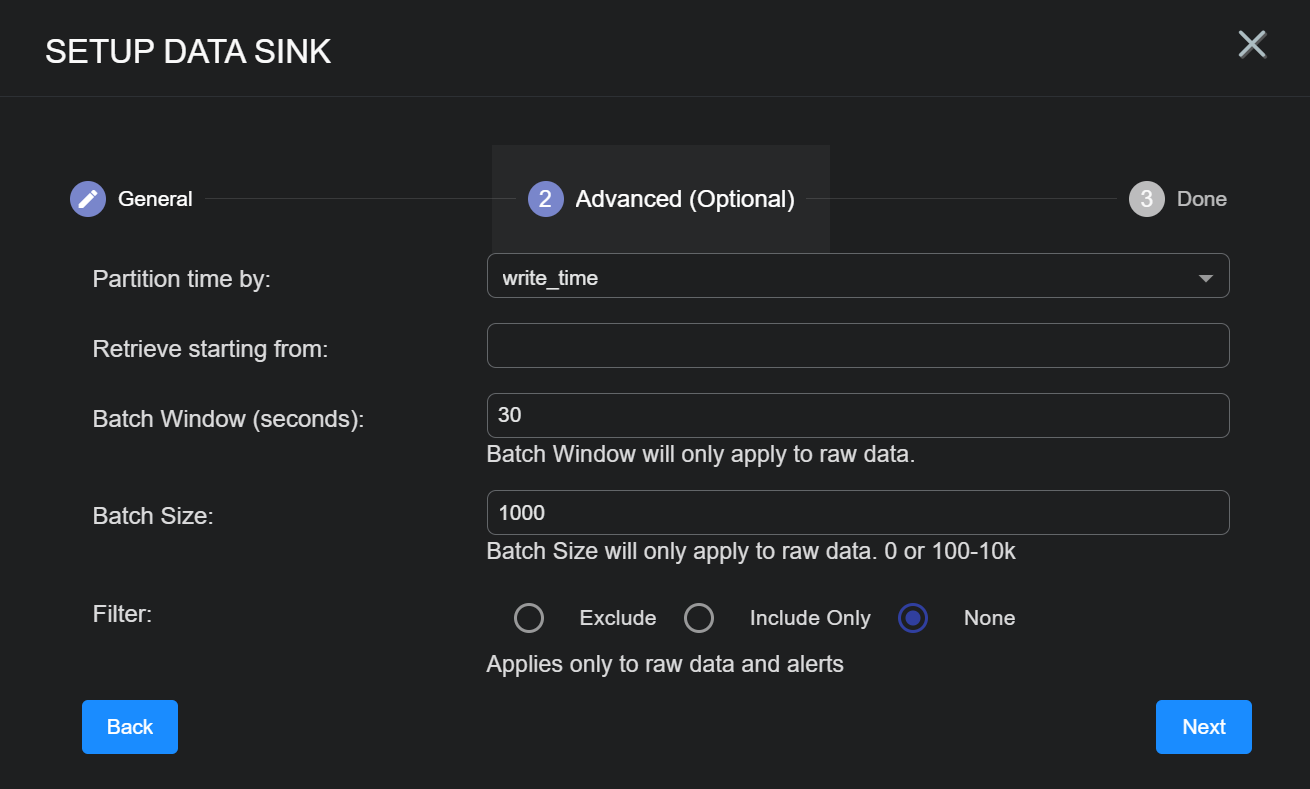Focus the Retrieve starting from field
Image resolution: width=1310 pixels, height=789 pixels.
(857, 345)
